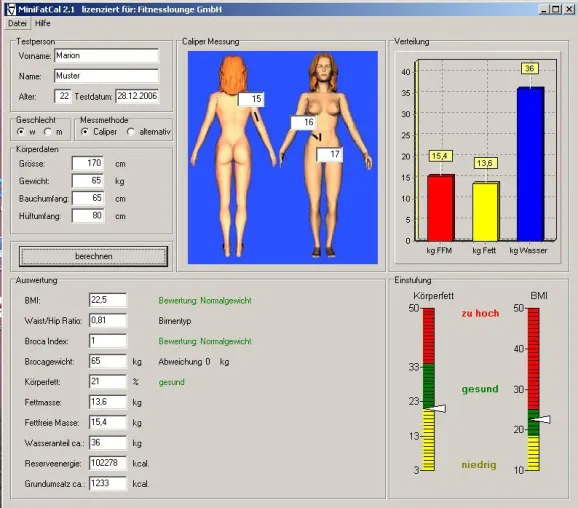
Task: Click the berechnen button
Action: [93, 256]
